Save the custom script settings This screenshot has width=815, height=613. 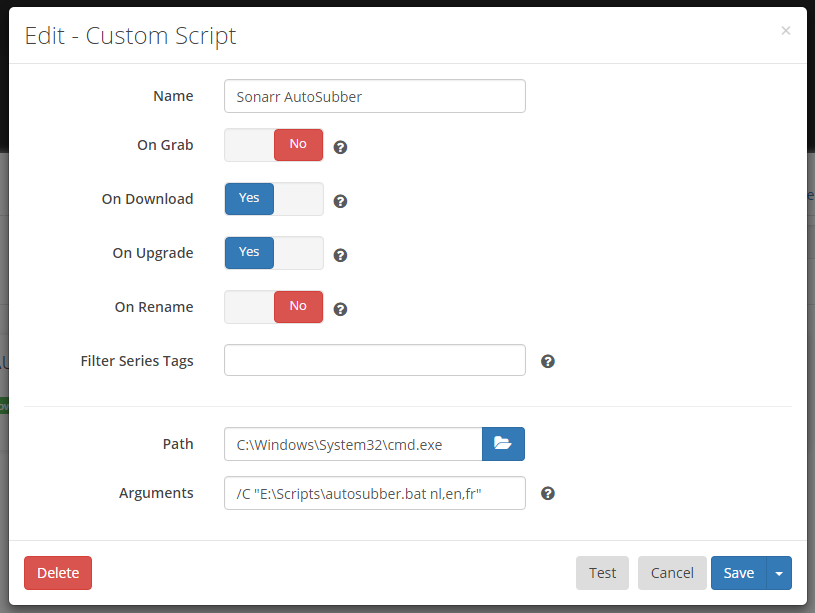(738, 573)
